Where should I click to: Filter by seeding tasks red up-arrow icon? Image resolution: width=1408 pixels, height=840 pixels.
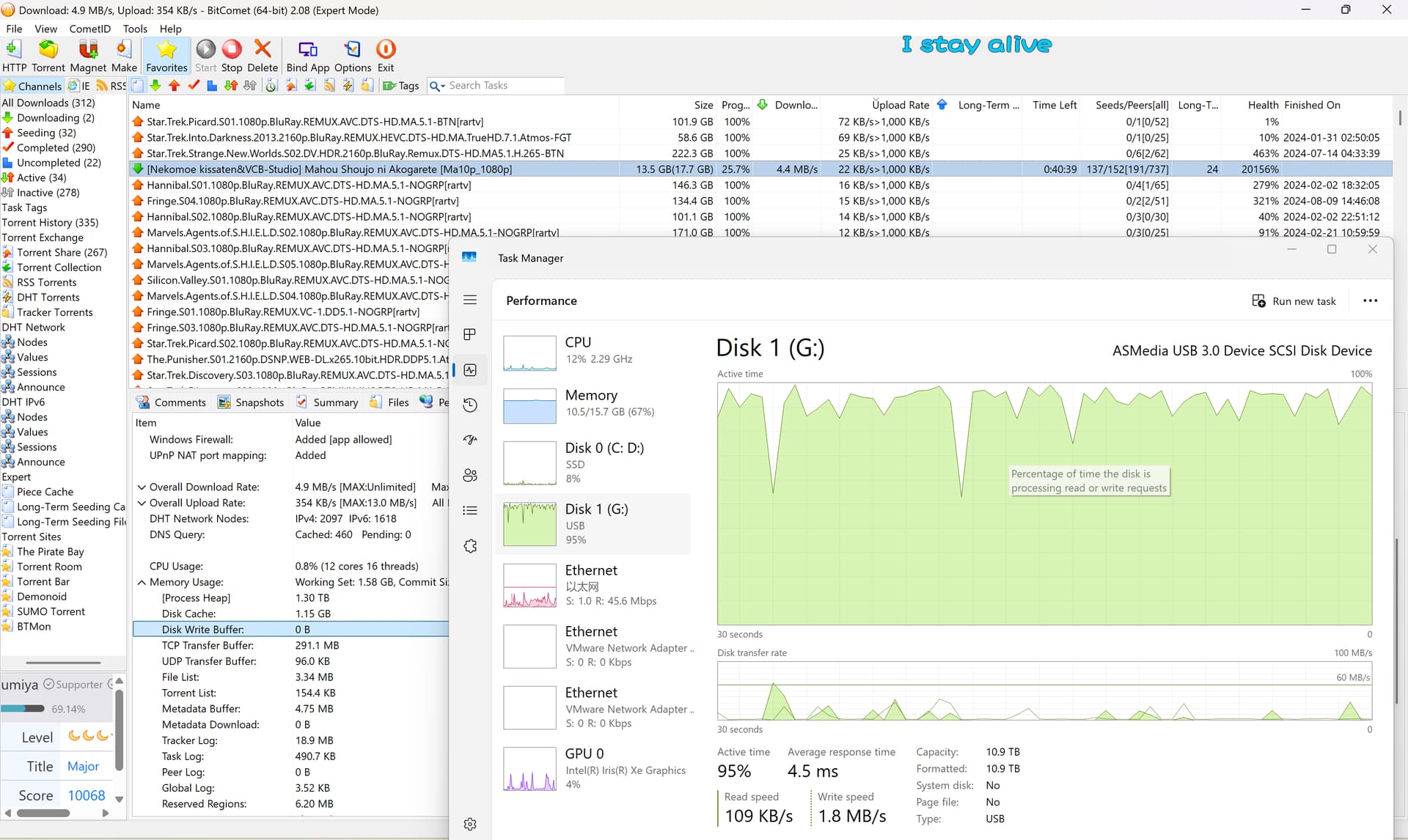pos(174,86)
